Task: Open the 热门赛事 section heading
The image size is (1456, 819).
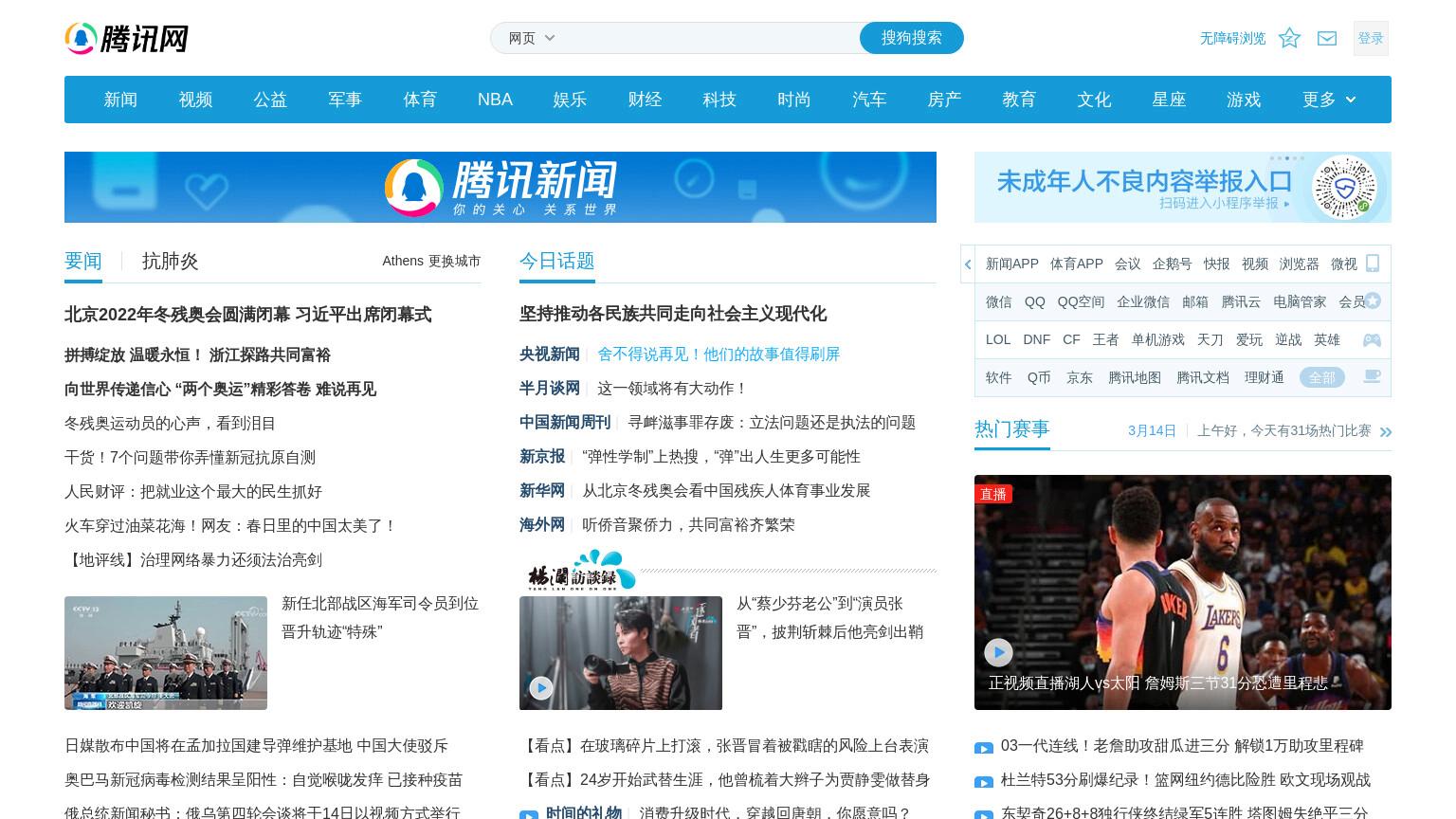Action: click(1012, 429)
